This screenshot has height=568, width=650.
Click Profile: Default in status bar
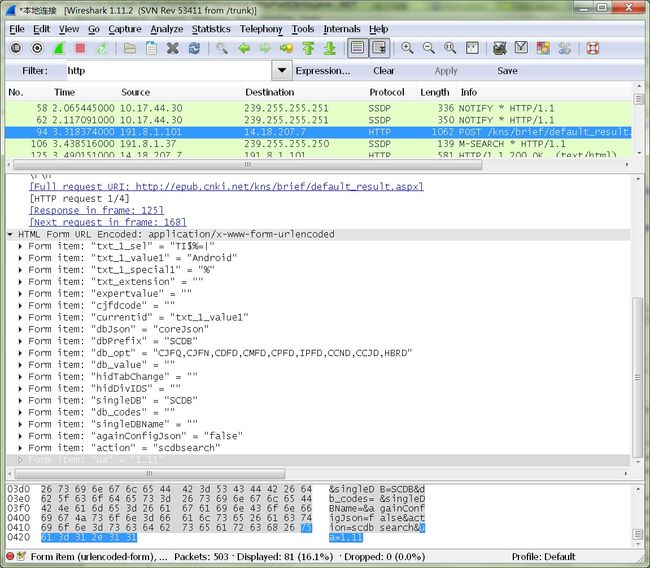click(543, 556)
